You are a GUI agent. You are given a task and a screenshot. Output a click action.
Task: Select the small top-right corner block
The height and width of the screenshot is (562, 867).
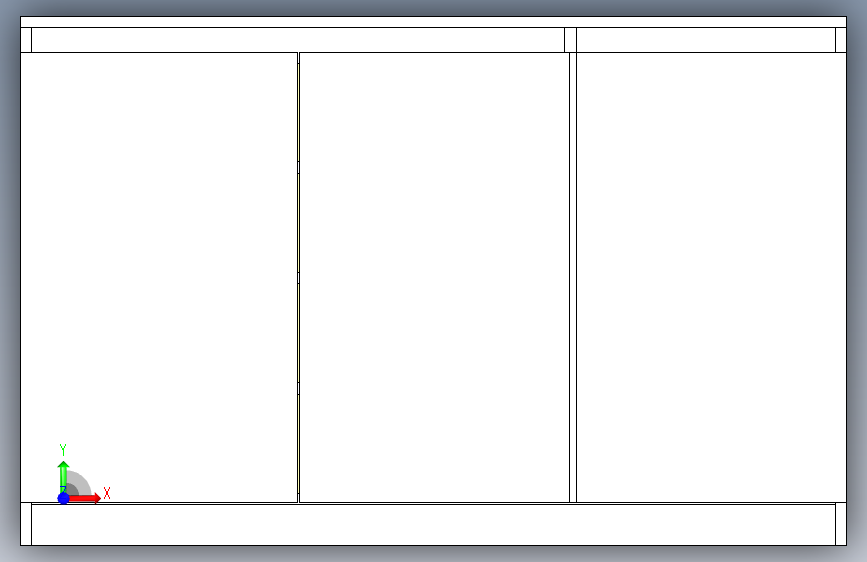click(x=840, y=40)
